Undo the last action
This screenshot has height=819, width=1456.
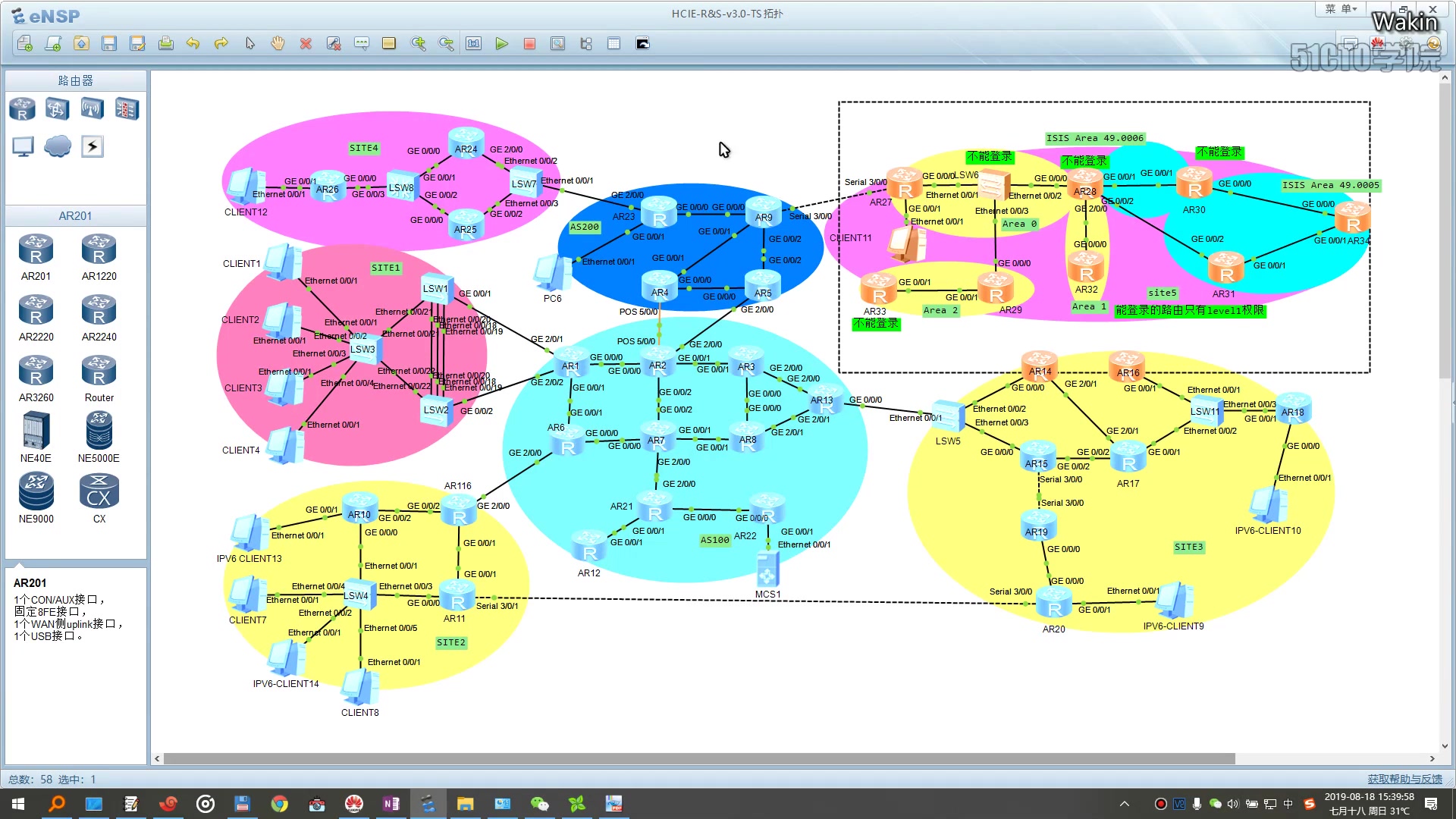193,44
